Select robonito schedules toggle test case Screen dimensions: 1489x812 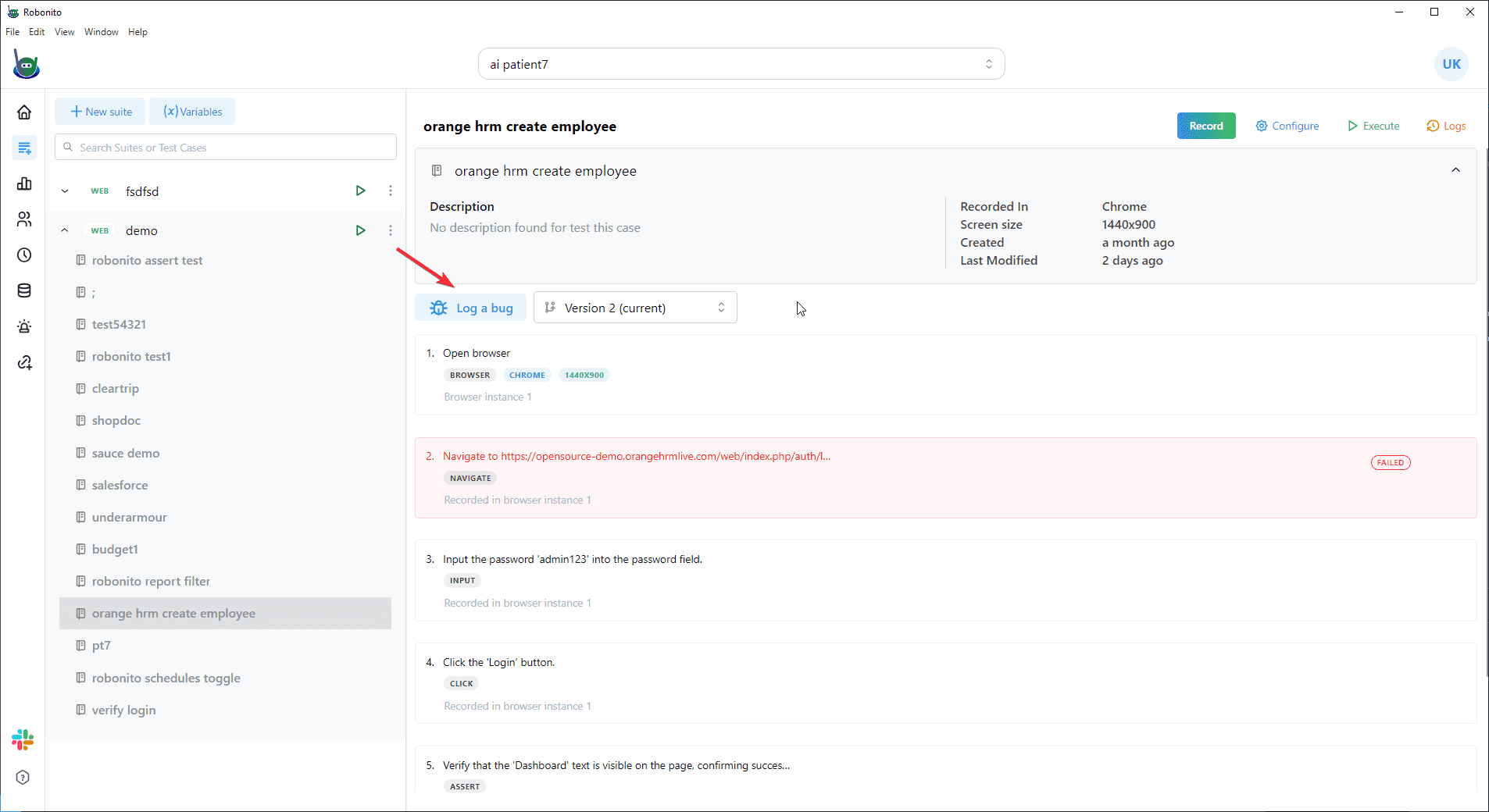[x=225, y=678]
